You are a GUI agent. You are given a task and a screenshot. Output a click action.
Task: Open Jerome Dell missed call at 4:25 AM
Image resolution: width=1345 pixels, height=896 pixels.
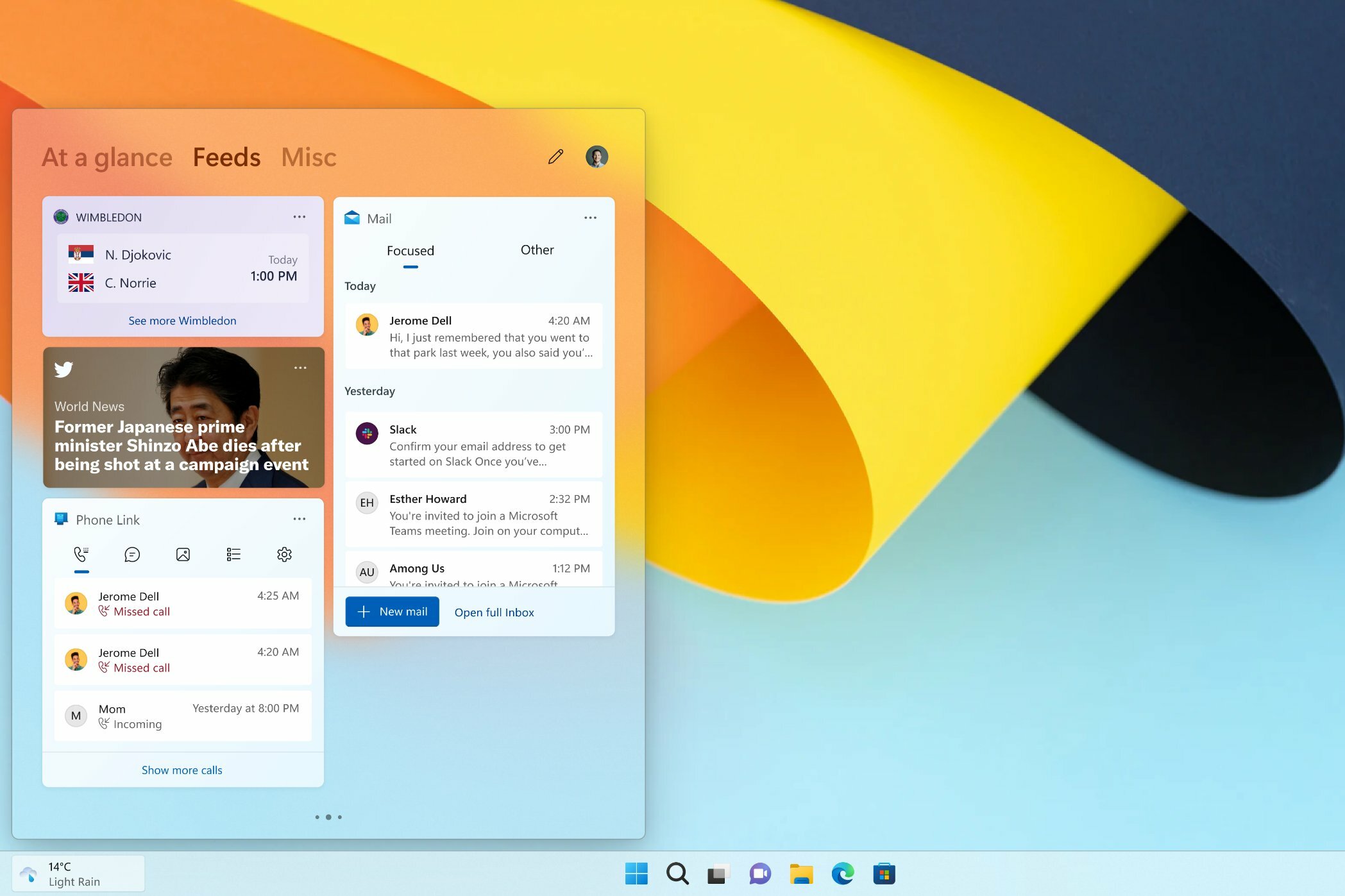183,604
